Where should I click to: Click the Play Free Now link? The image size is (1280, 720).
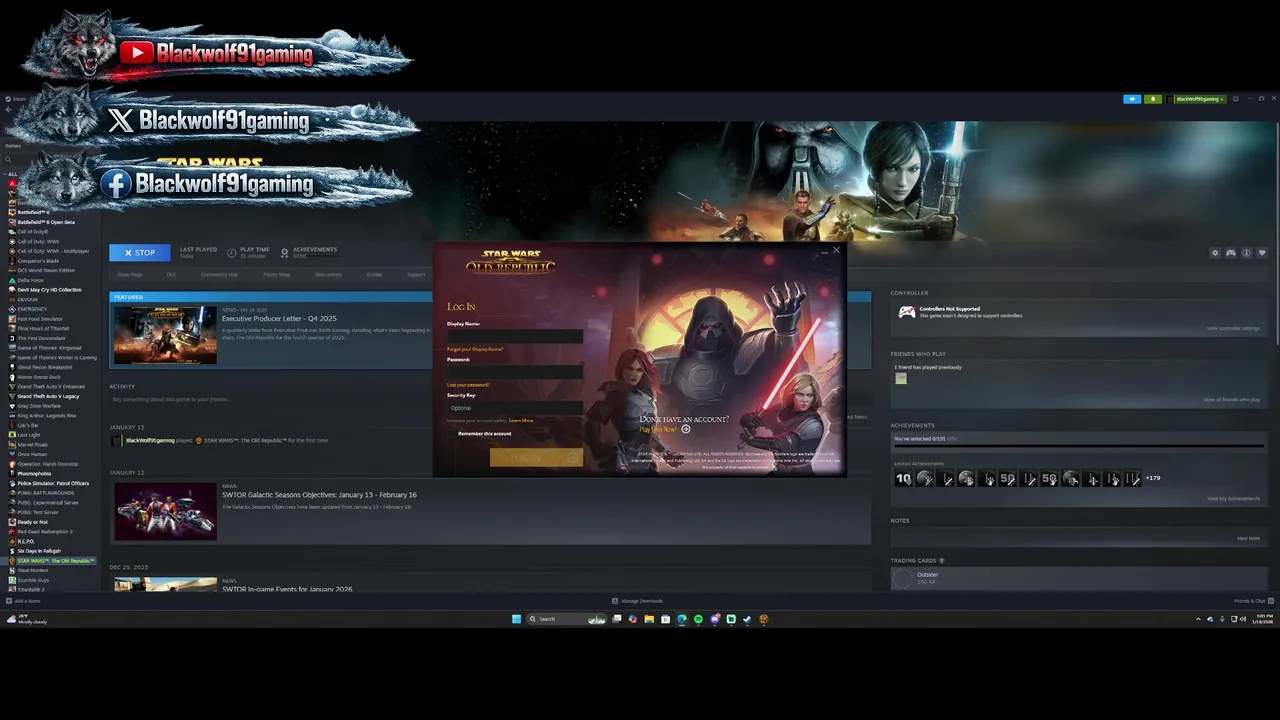[x=658, y=429]
